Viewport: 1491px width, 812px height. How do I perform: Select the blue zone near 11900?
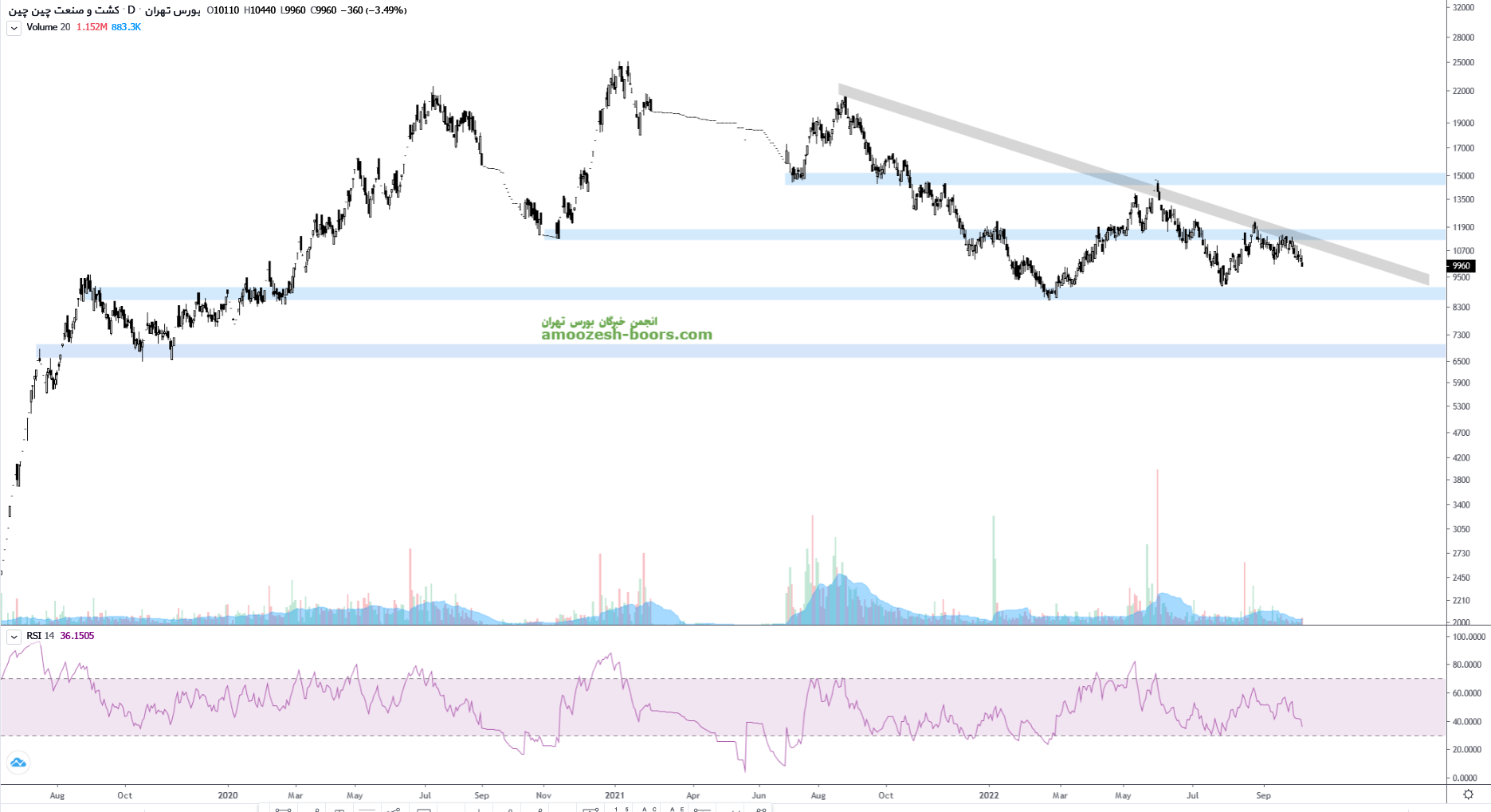[797, 234]
